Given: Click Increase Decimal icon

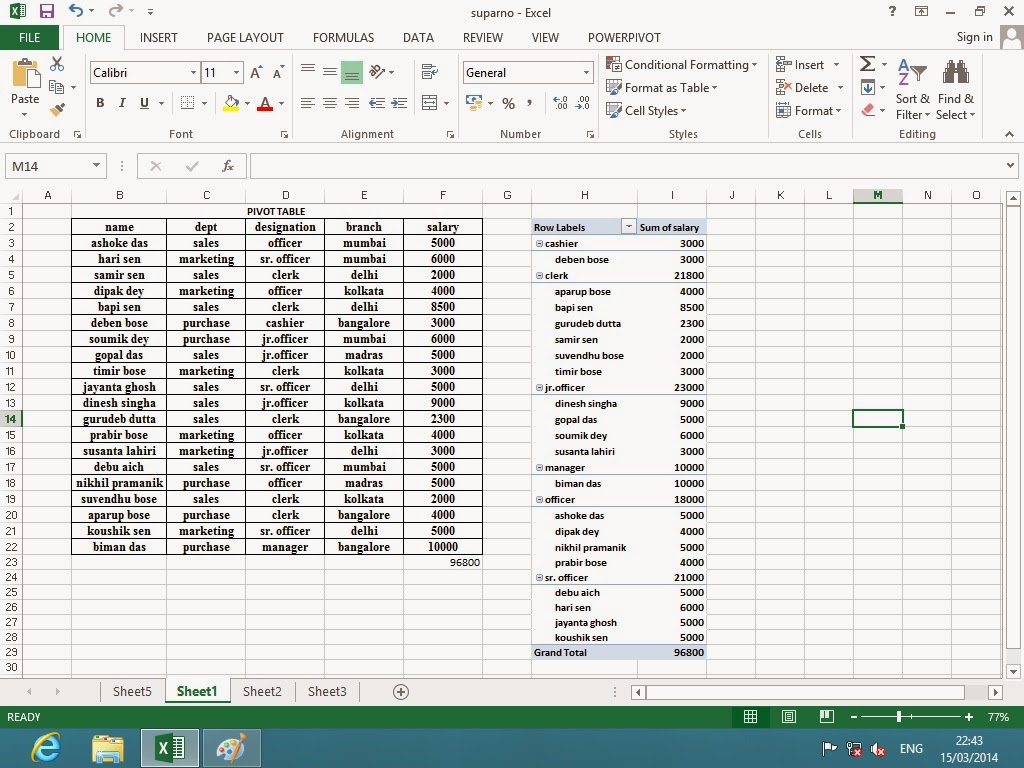Looking at the screenshot, I should pyautogui.click(x=560, y=103).
